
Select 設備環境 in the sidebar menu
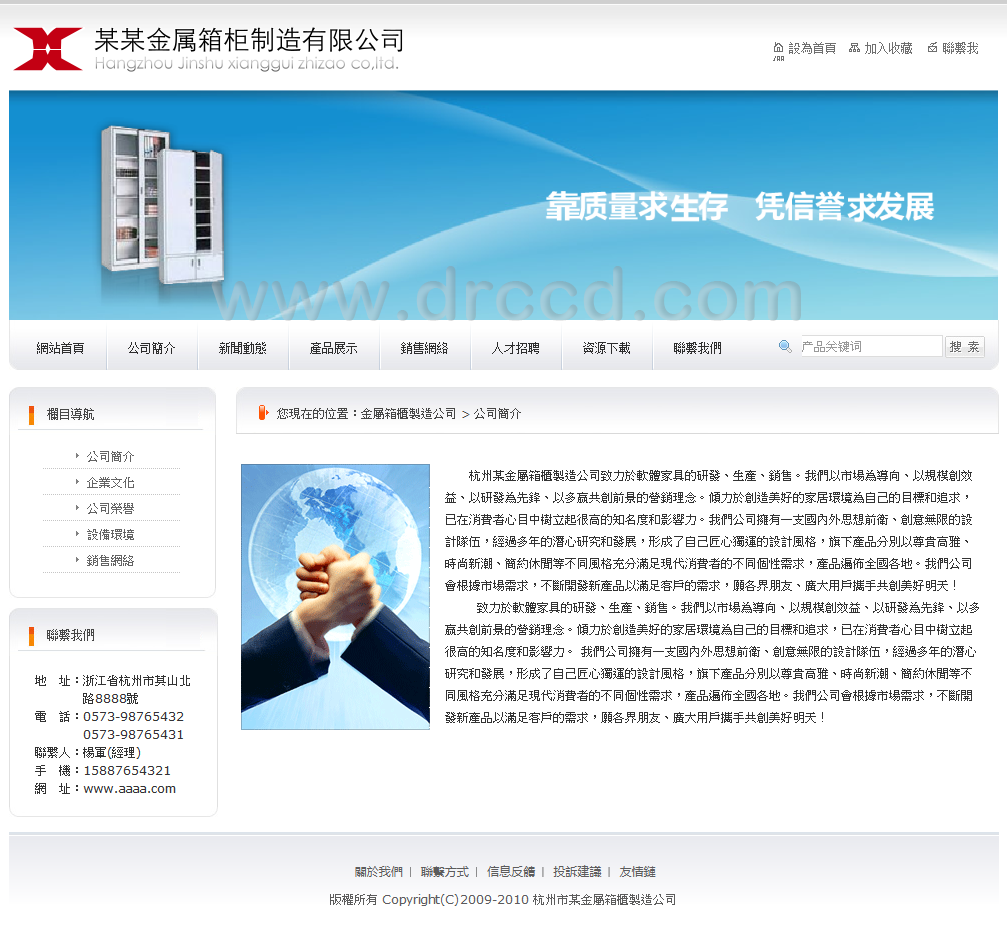click(110, 535)
